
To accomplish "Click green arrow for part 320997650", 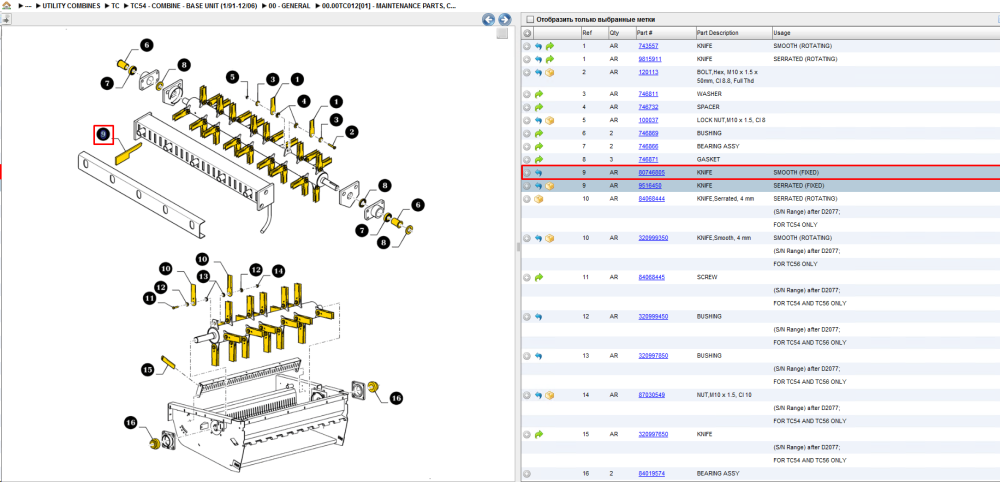I will click(x=538, y=434).
